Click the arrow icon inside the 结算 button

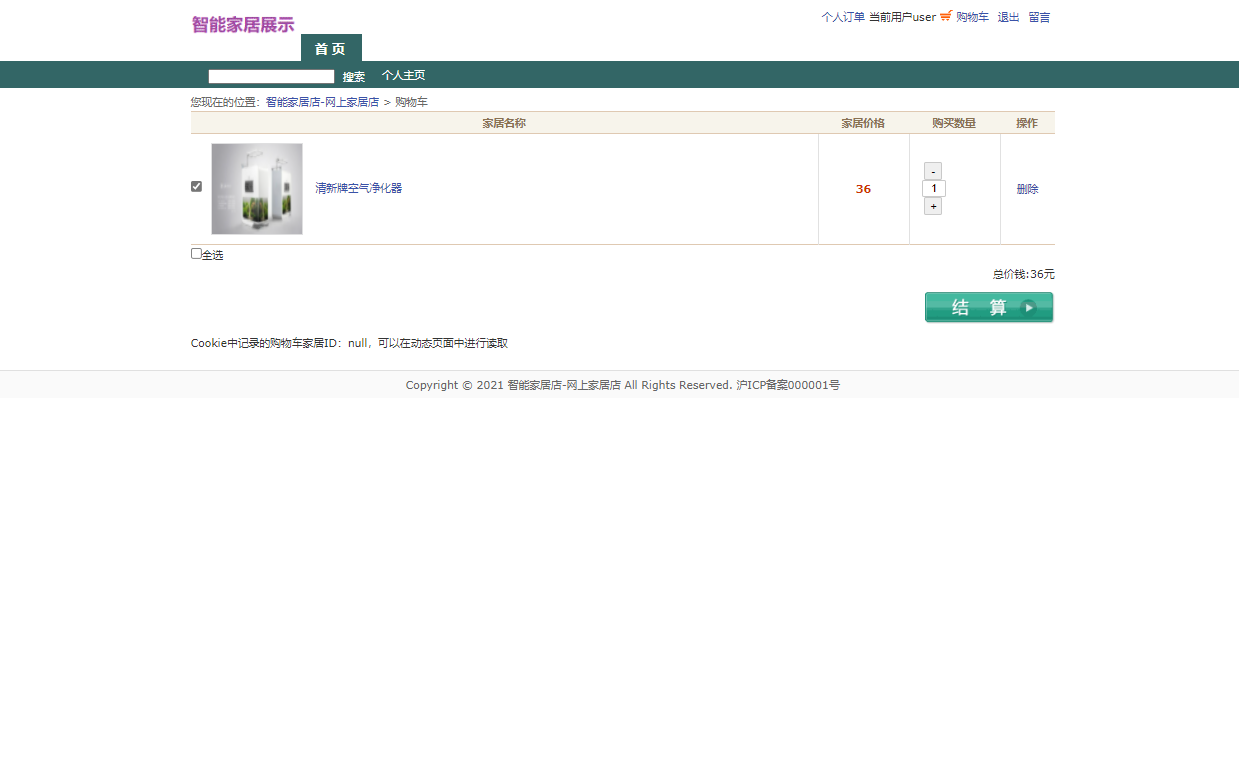click(1030, 307)
